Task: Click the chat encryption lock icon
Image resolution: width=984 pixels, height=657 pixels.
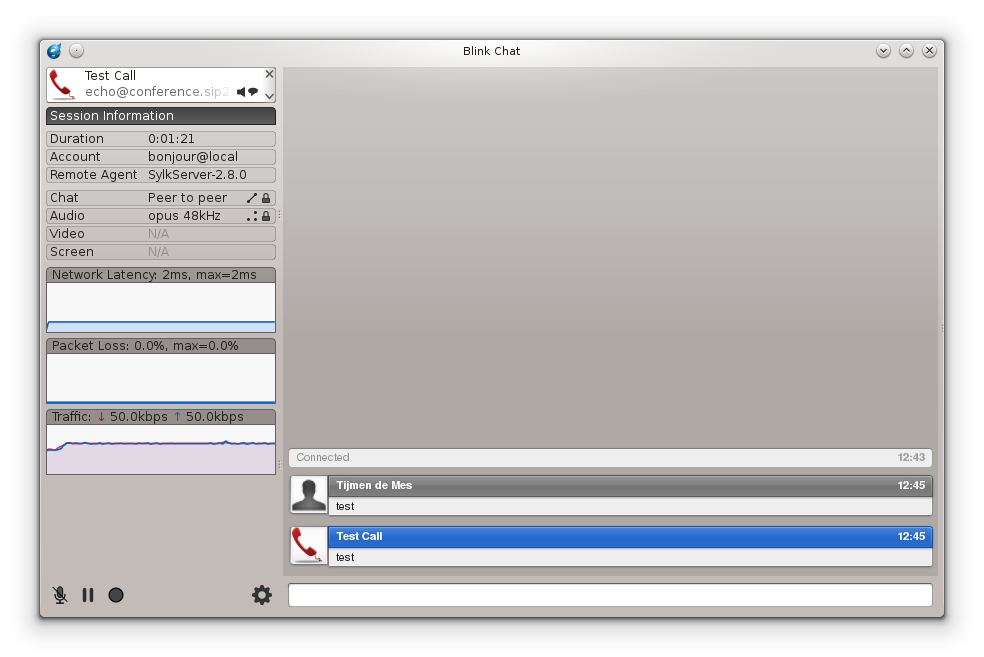Action: pyautogui.click(x=266, y=198)
